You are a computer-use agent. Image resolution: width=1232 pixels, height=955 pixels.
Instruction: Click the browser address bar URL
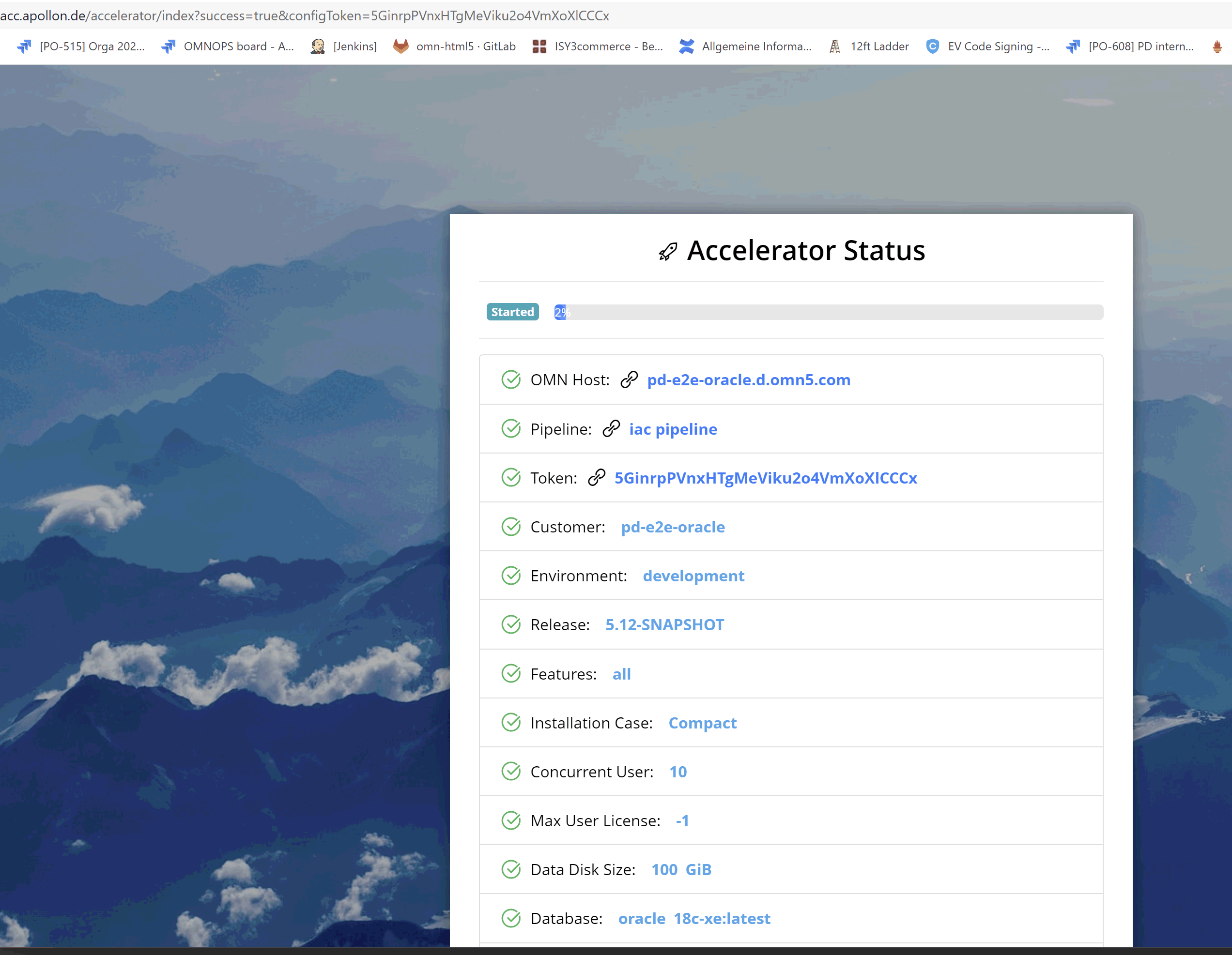(305, 15)
